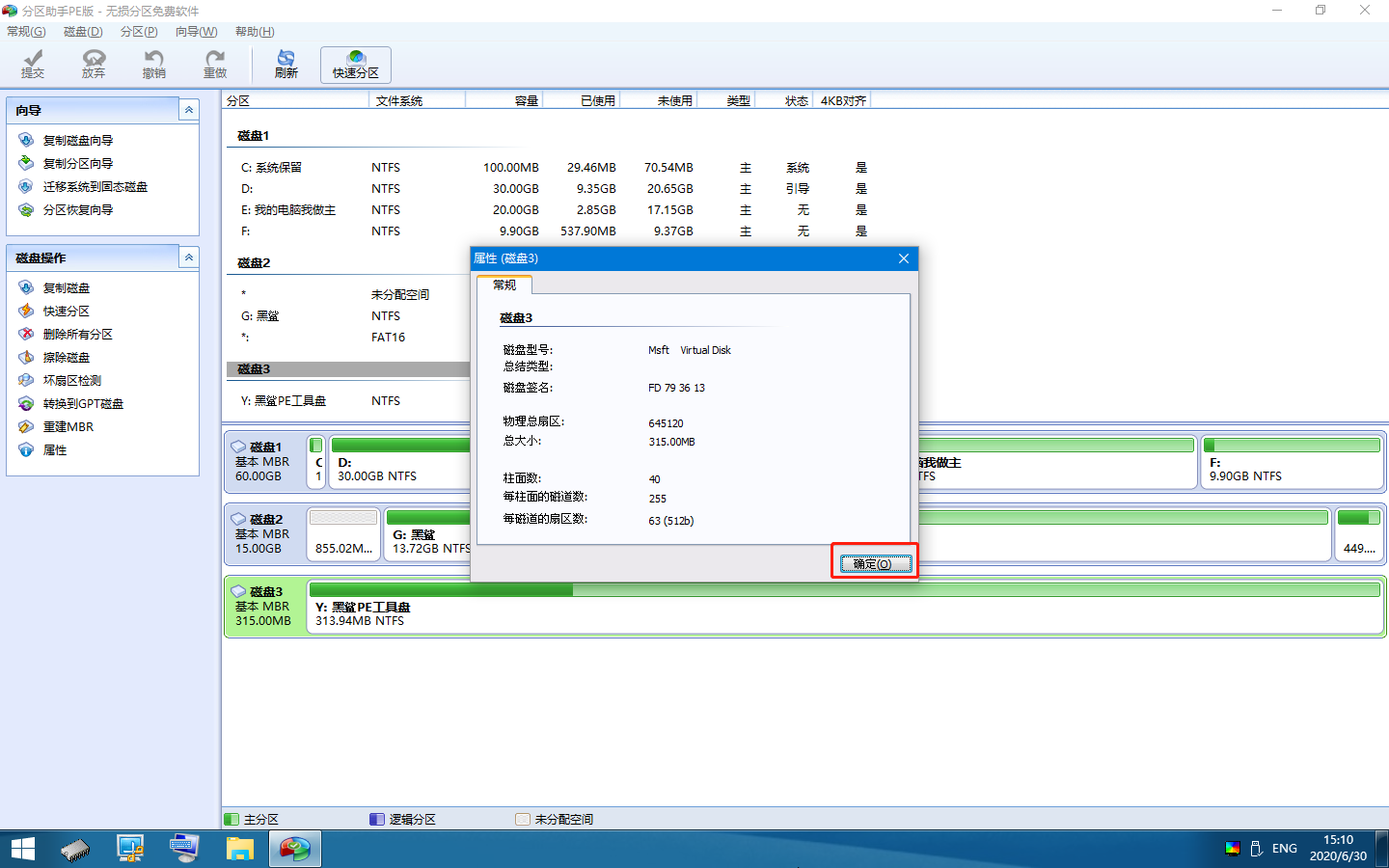Start the 复制磁盘向导 wizard
The image size is (1389, 868).
pos(78,140)
